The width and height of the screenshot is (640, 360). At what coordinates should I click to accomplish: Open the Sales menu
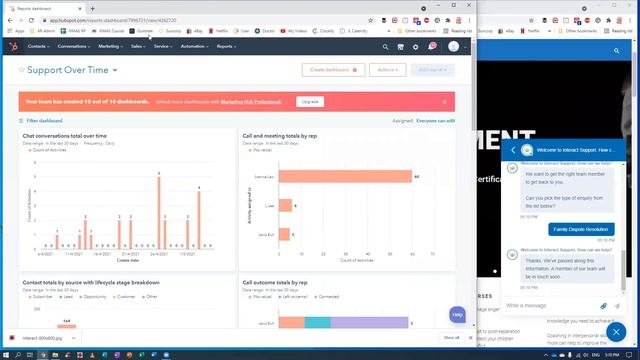(138, 47)
